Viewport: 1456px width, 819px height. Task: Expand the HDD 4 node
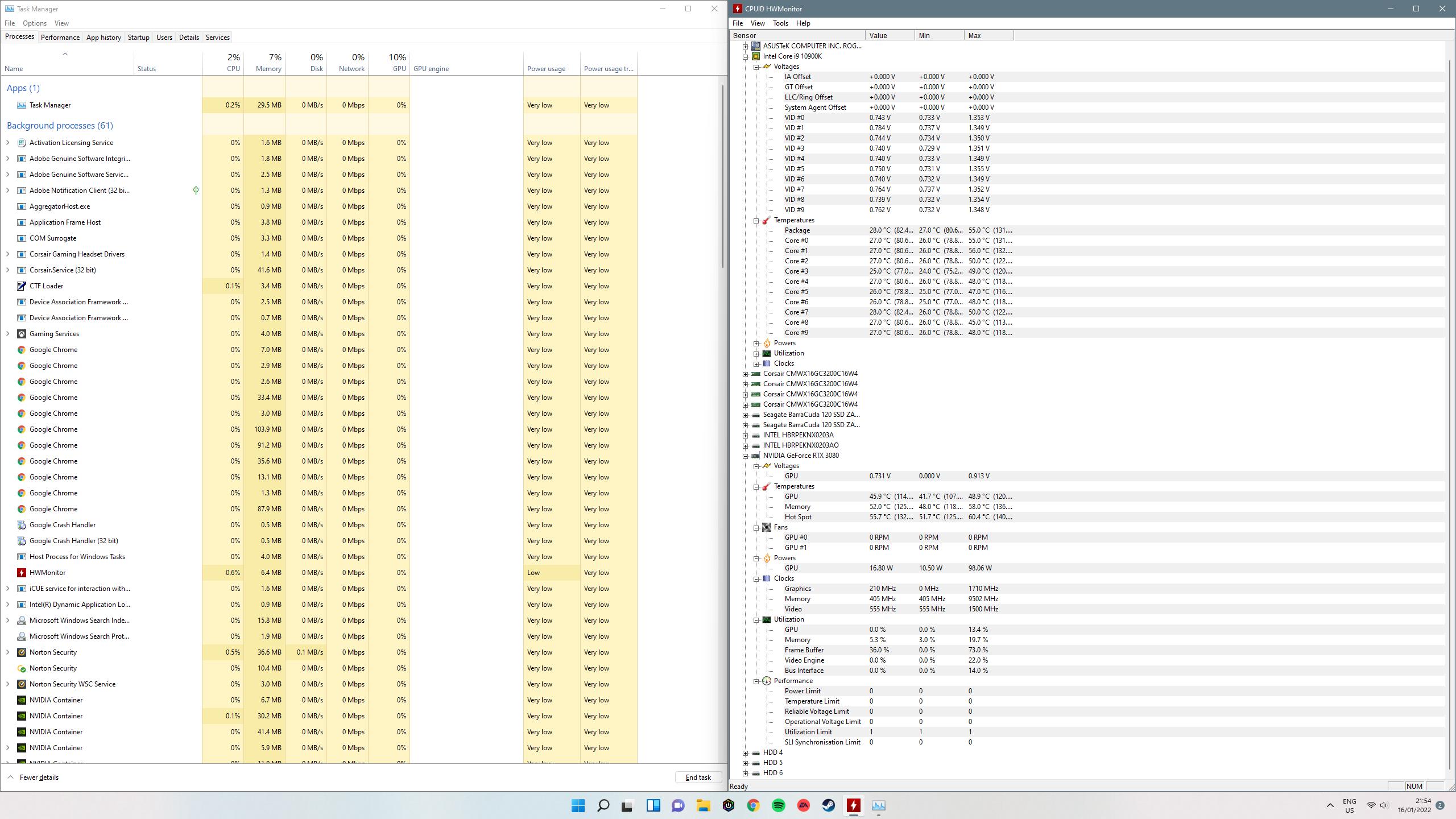[746, 753]
